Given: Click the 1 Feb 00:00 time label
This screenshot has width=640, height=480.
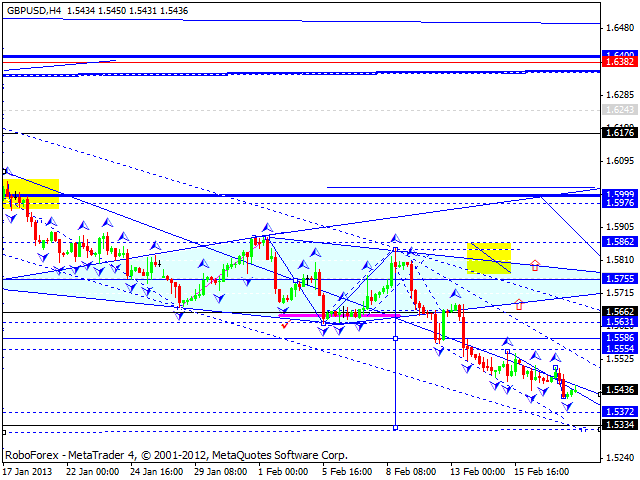Looking at the screenshot, I should [283, 472].
